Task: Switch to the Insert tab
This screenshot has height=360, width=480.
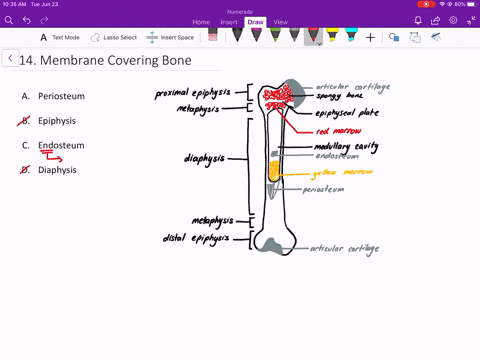Action: (229, 22)
